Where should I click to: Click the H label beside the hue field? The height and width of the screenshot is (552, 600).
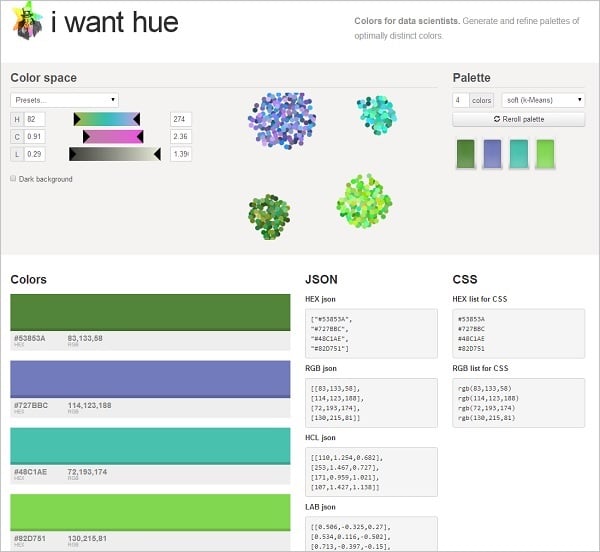pos(17,119)
